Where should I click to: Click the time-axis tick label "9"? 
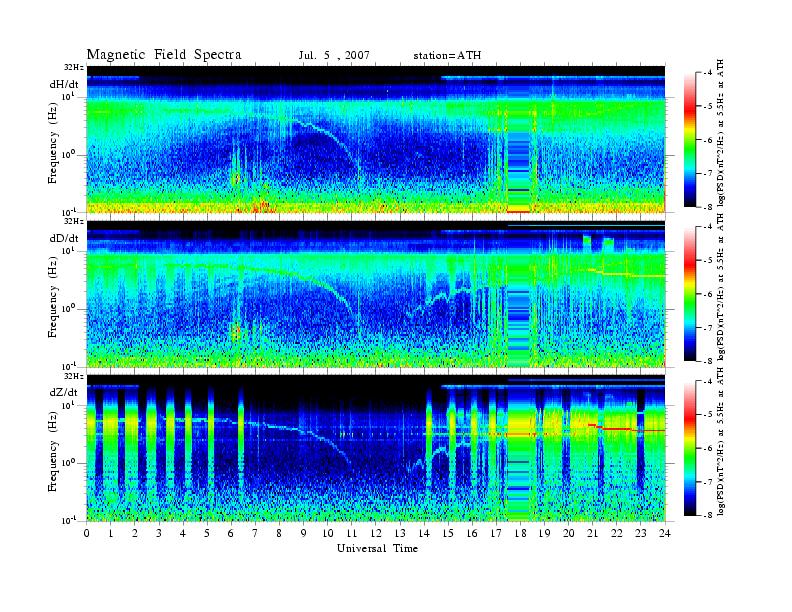click(304, 533)
